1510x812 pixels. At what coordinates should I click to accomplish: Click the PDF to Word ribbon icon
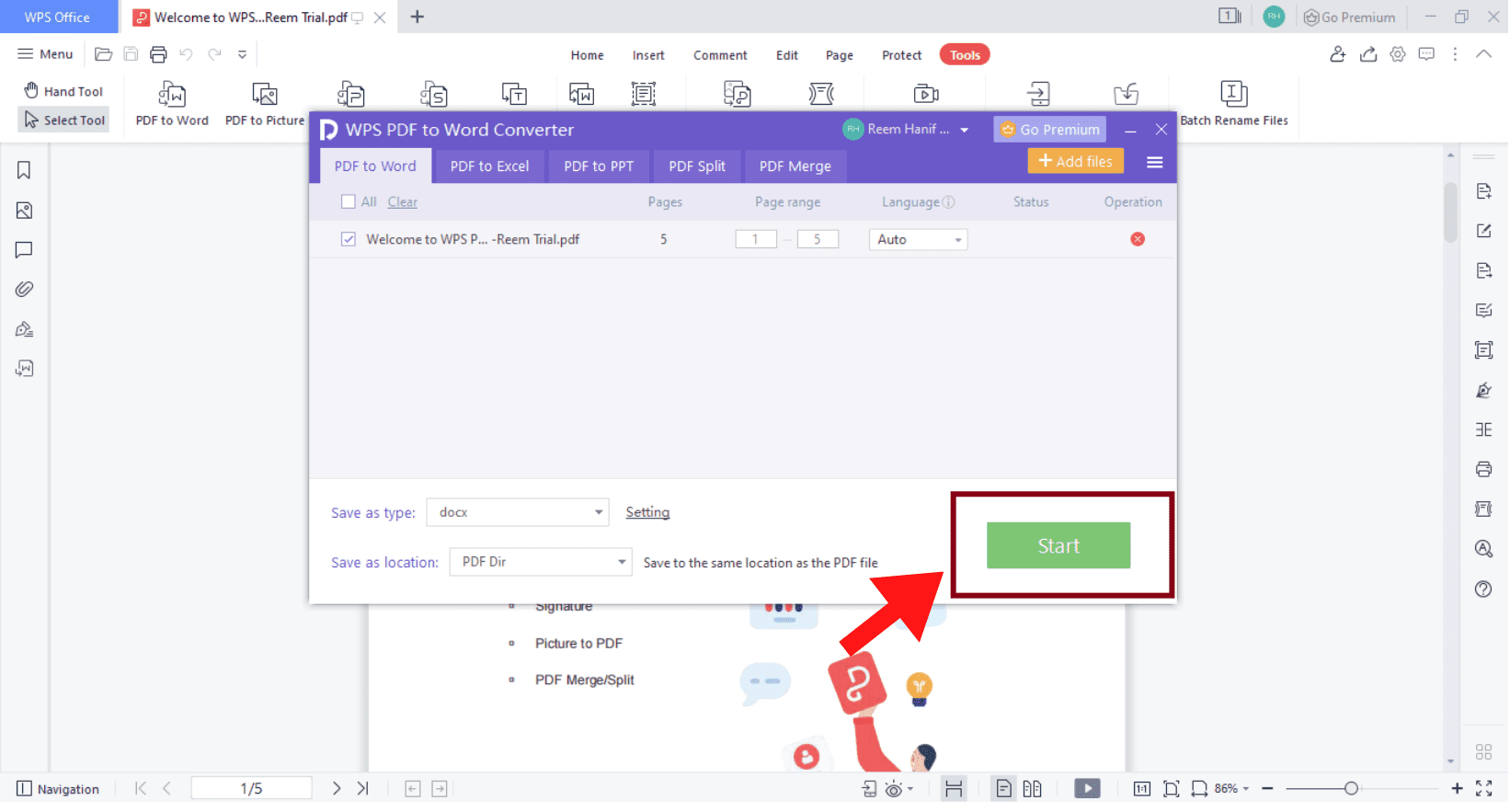pyautogui.click(x=172, y=104)
